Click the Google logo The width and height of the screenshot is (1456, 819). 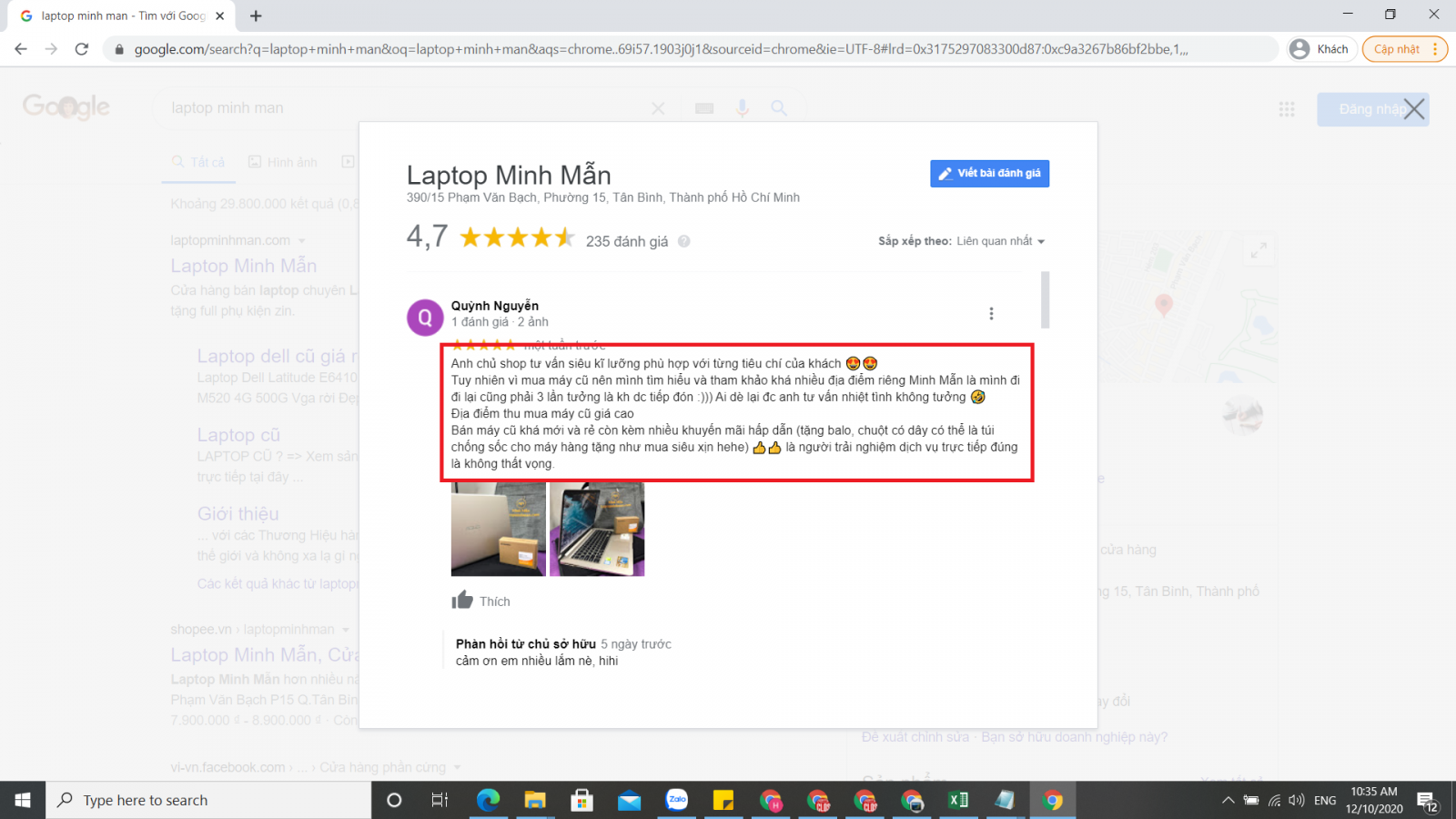(66, 106)
